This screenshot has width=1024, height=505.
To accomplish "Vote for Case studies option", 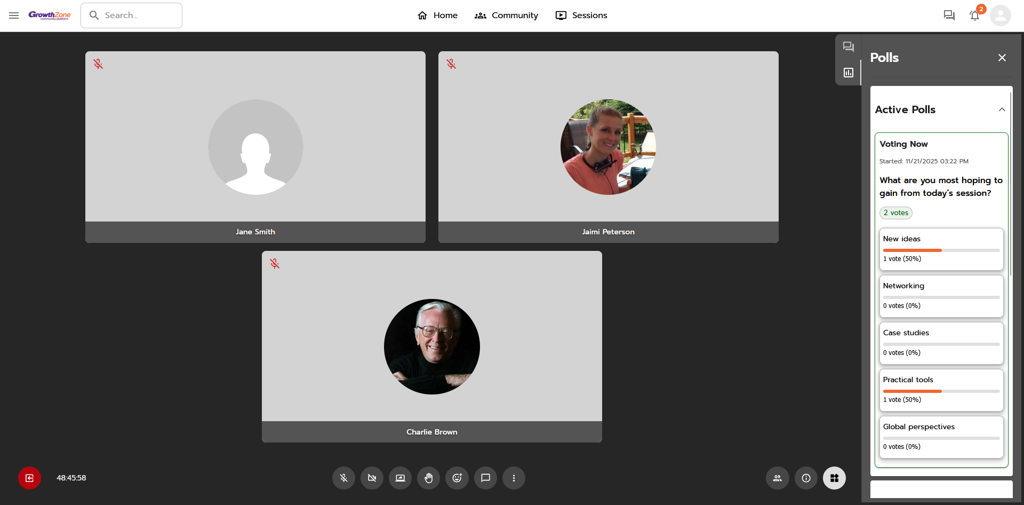I will [941, 343].
